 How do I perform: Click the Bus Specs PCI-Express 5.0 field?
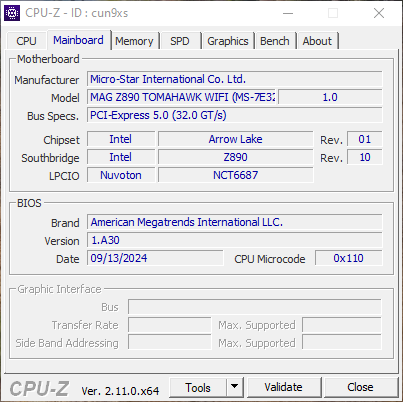click(235, 115)
